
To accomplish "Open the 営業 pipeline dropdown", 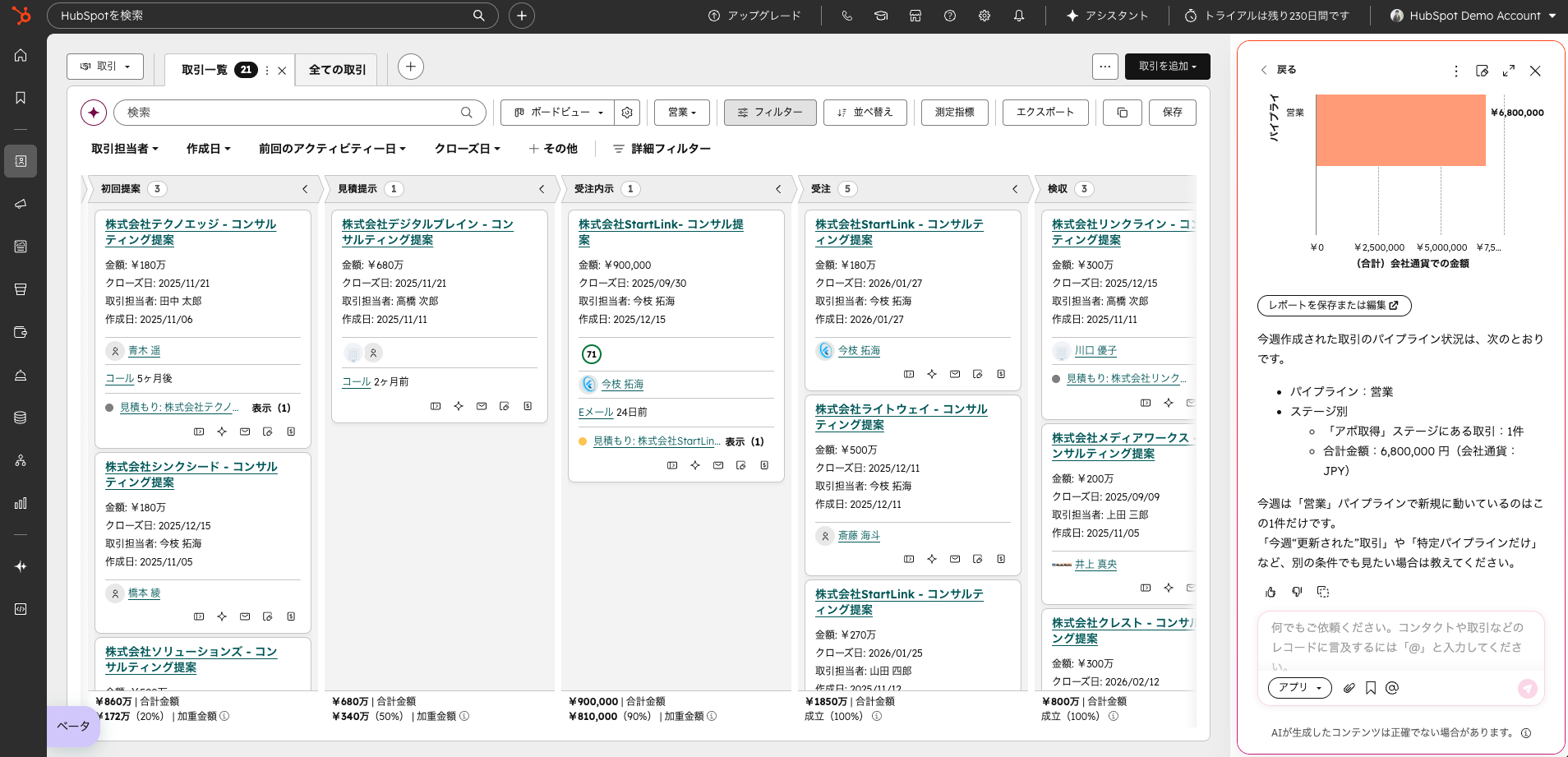I will coord(682,113).
